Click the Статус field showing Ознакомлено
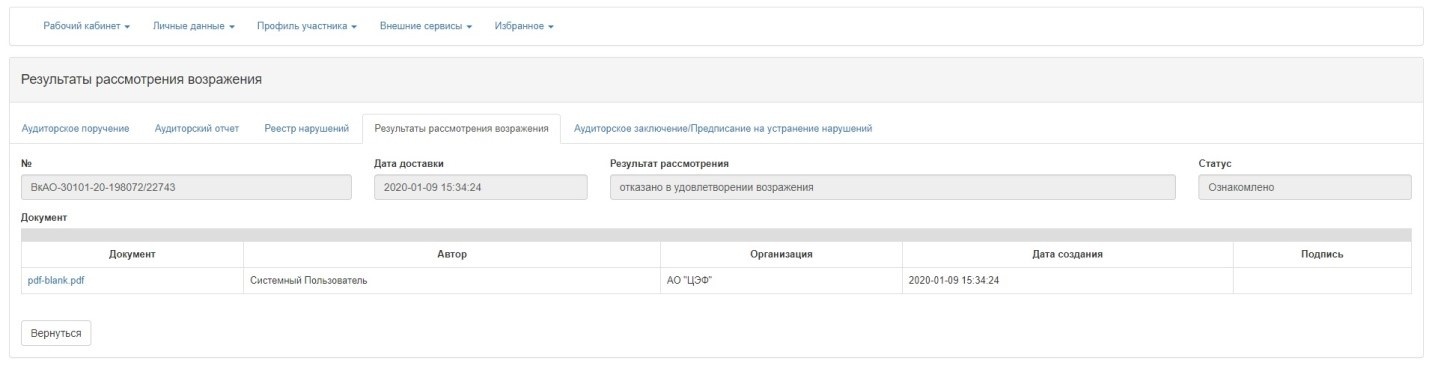The width and height of the screenshot is (1429, 372). (x=1305, y=187)
